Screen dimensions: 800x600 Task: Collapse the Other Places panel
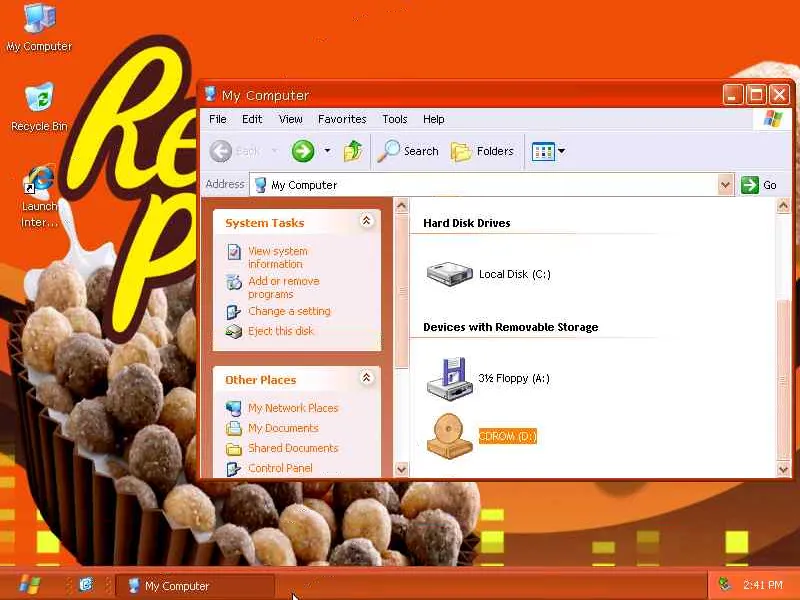[x=366, y=378]
